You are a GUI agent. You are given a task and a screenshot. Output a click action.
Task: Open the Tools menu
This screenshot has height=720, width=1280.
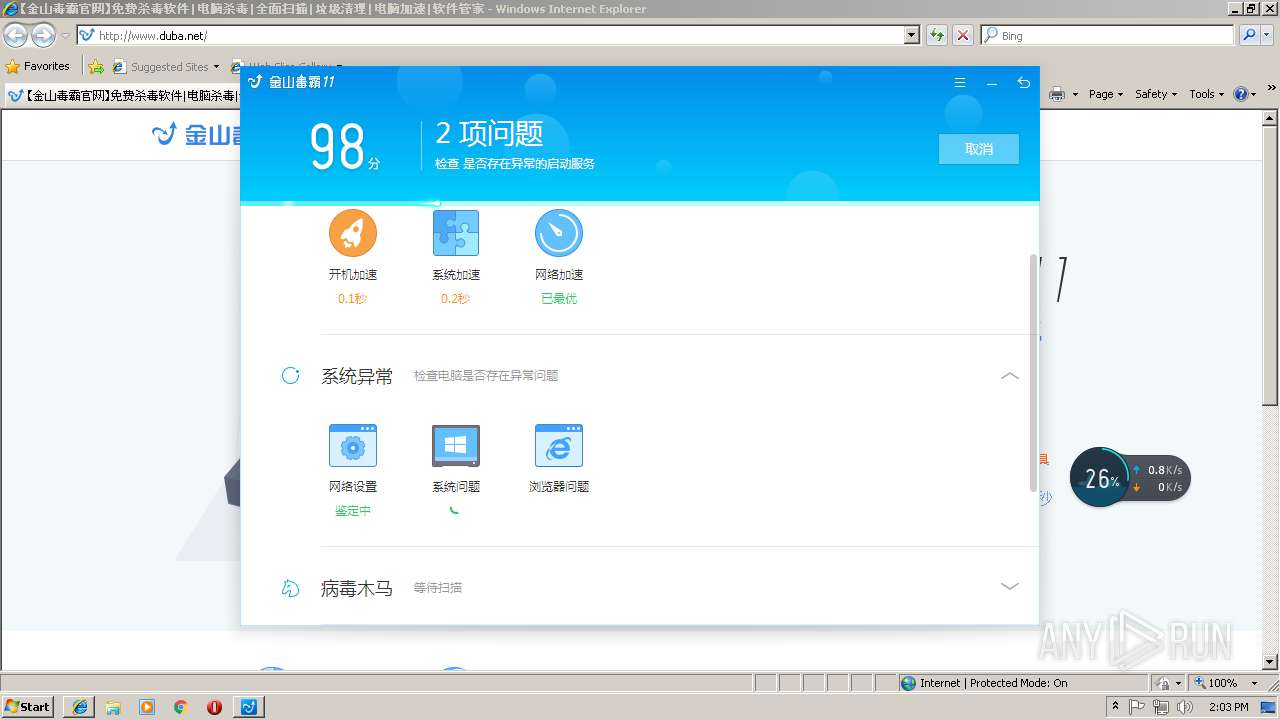[x=1206, y=94]
